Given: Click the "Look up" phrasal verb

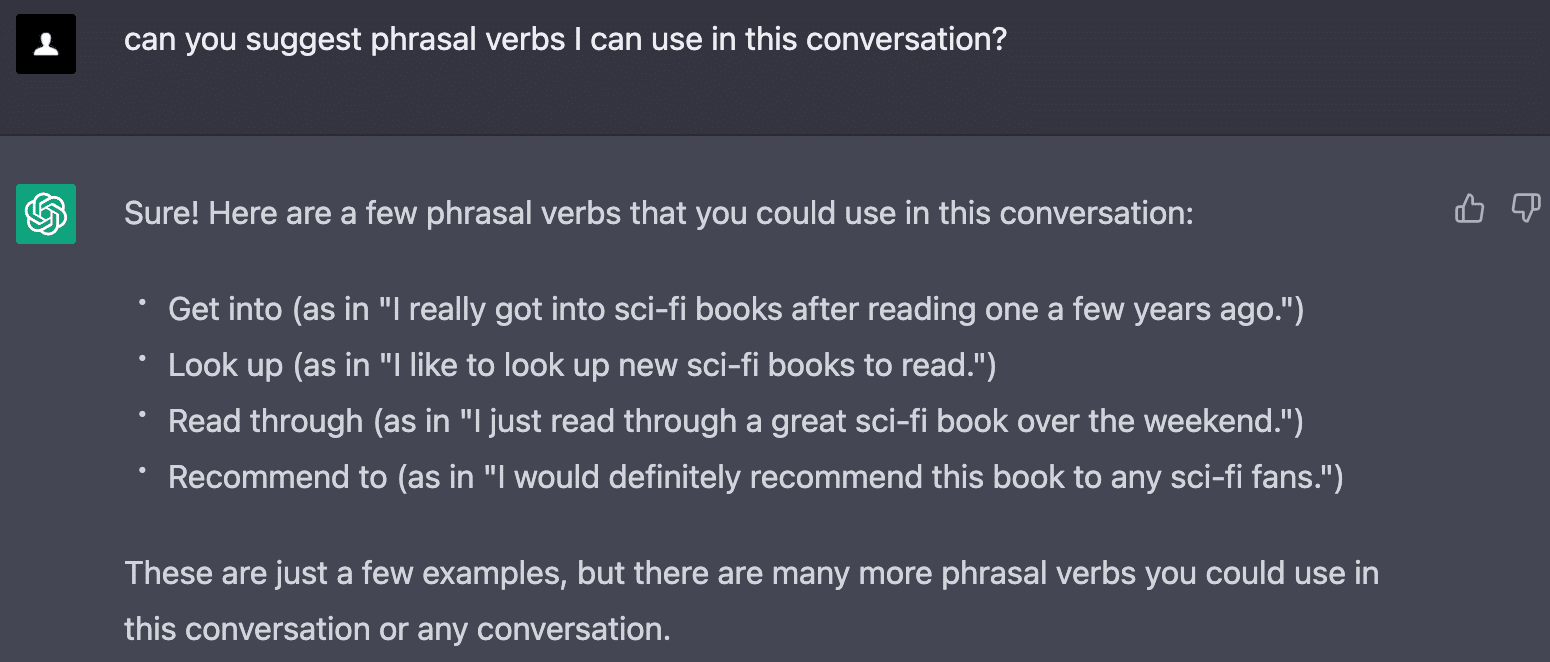Looking at the screenshot, I should click(x=226, y=365).
